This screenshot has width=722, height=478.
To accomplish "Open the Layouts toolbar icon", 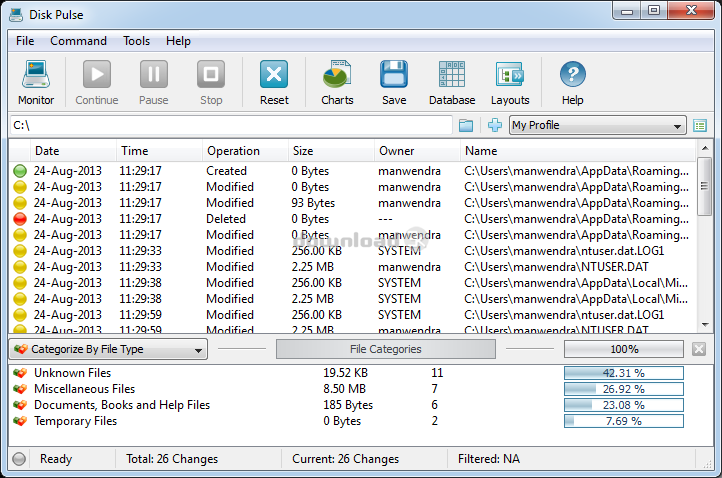I will [510, 74].
